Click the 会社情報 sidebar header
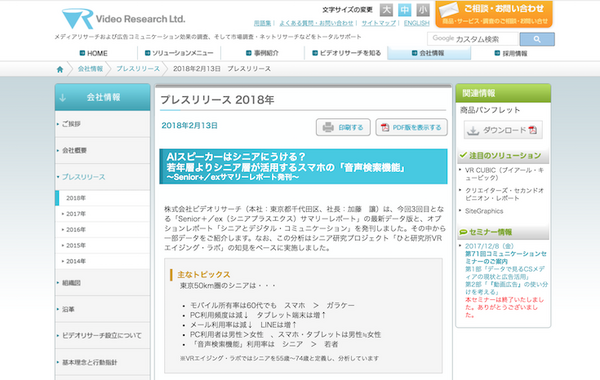 [103, 97]
